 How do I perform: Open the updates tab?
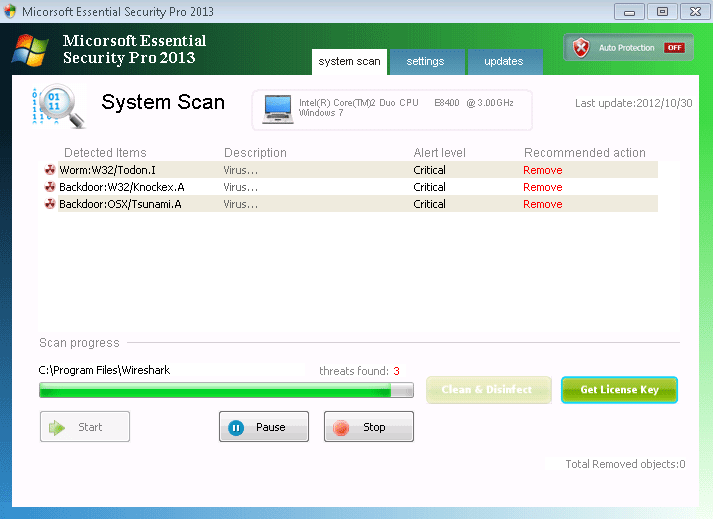pos(503,62)
